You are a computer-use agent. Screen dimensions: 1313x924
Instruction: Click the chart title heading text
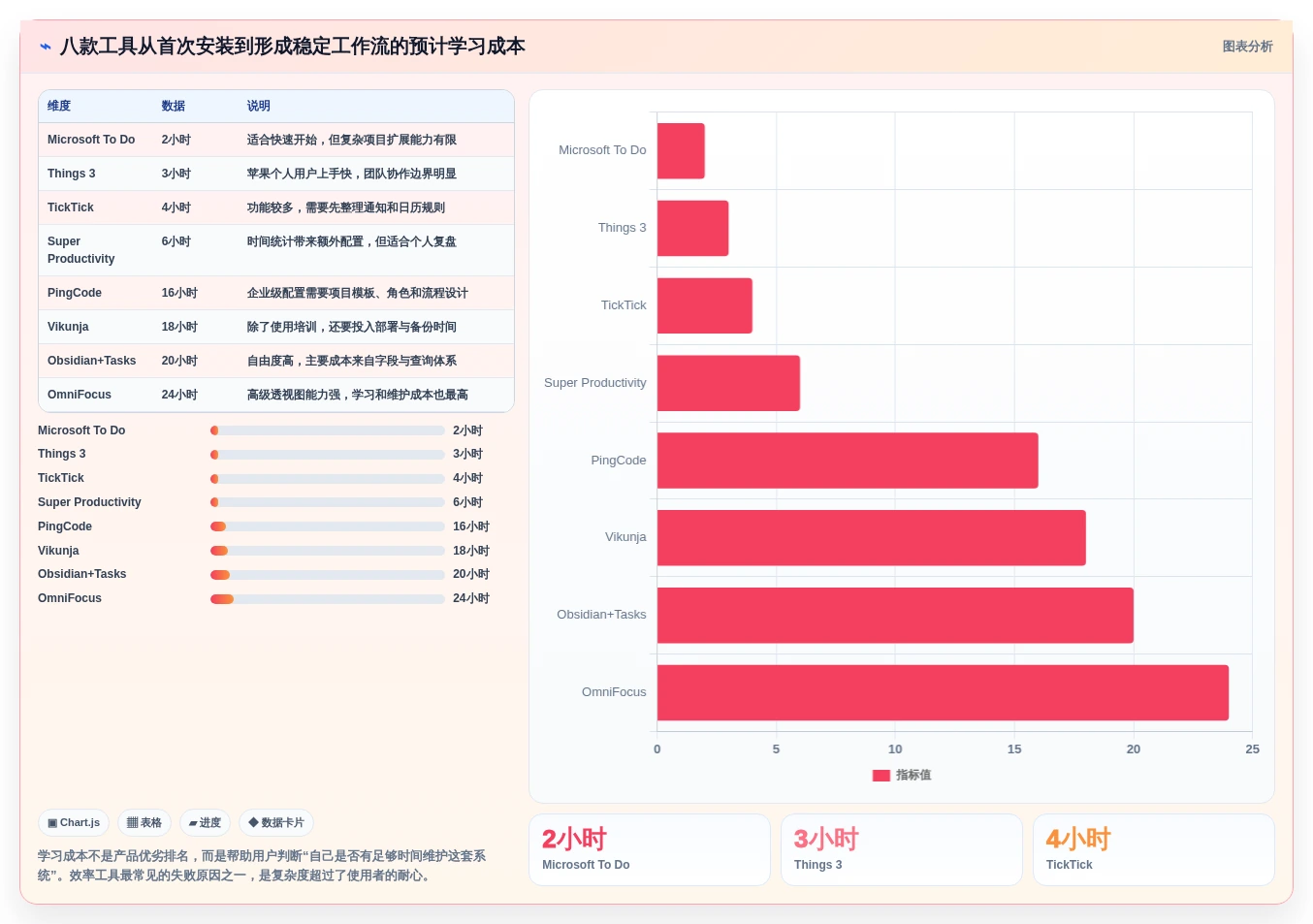pyautogui.click(x=293, y=47)
